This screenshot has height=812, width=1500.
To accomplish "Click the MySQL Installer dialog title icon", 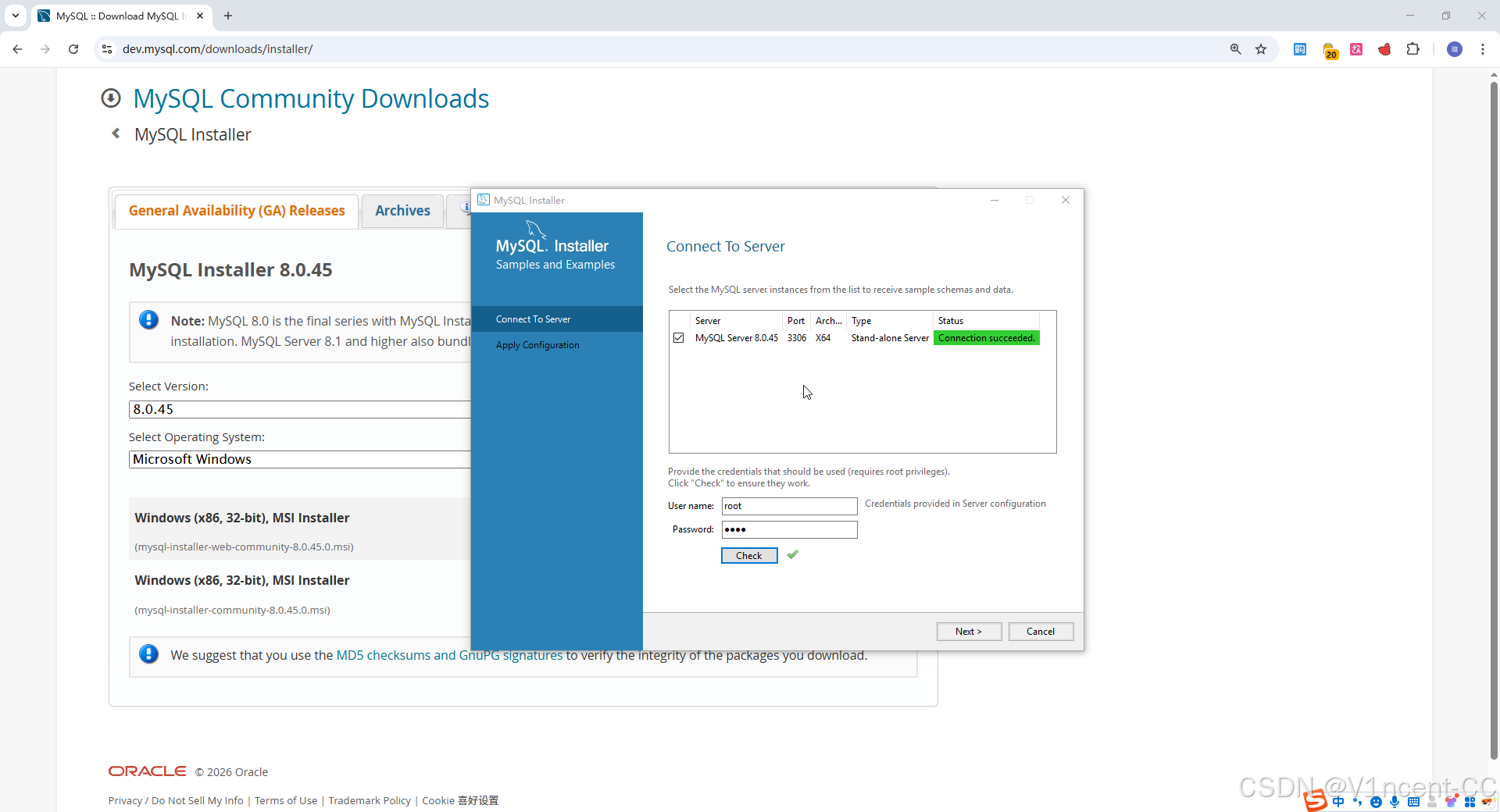I will pos(484,200).
